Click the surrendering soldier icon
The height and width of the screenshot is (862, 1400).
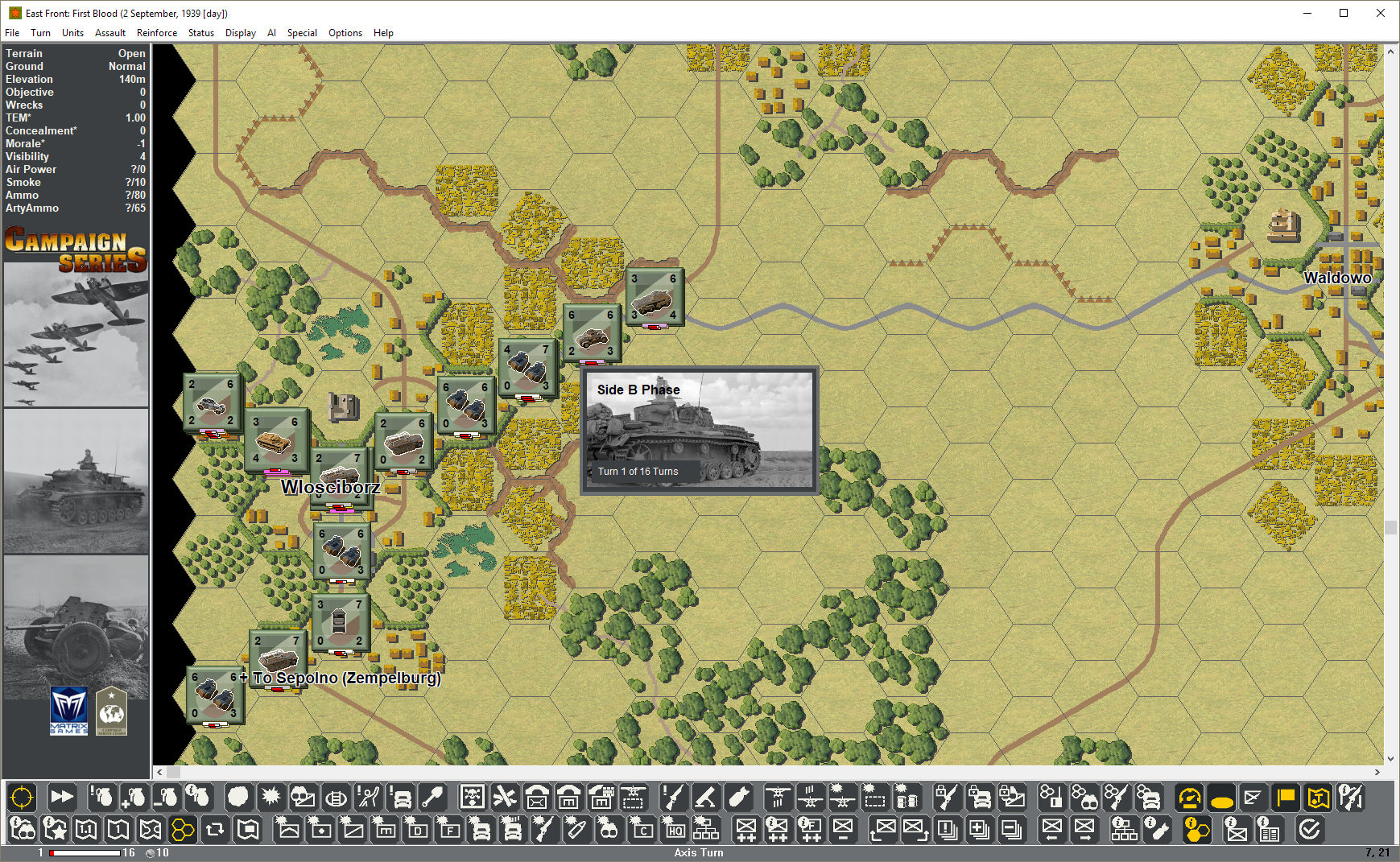click(x=369, y=798)
